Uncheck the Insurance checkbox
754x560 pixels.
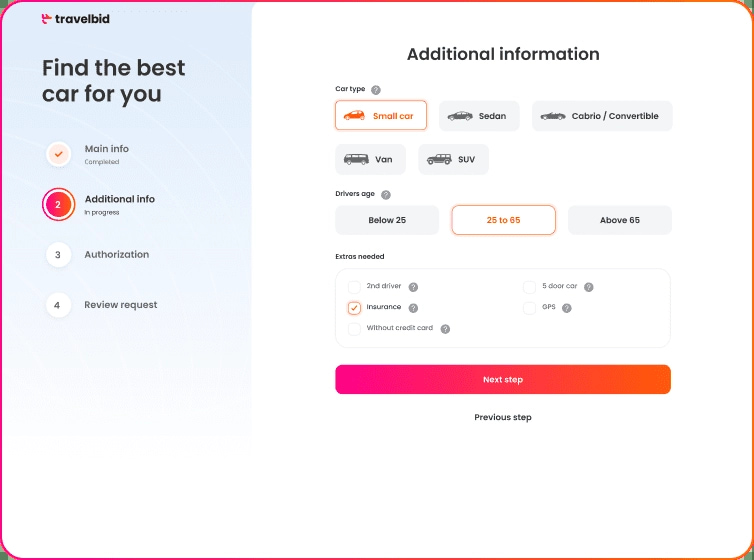click(354, 308)
